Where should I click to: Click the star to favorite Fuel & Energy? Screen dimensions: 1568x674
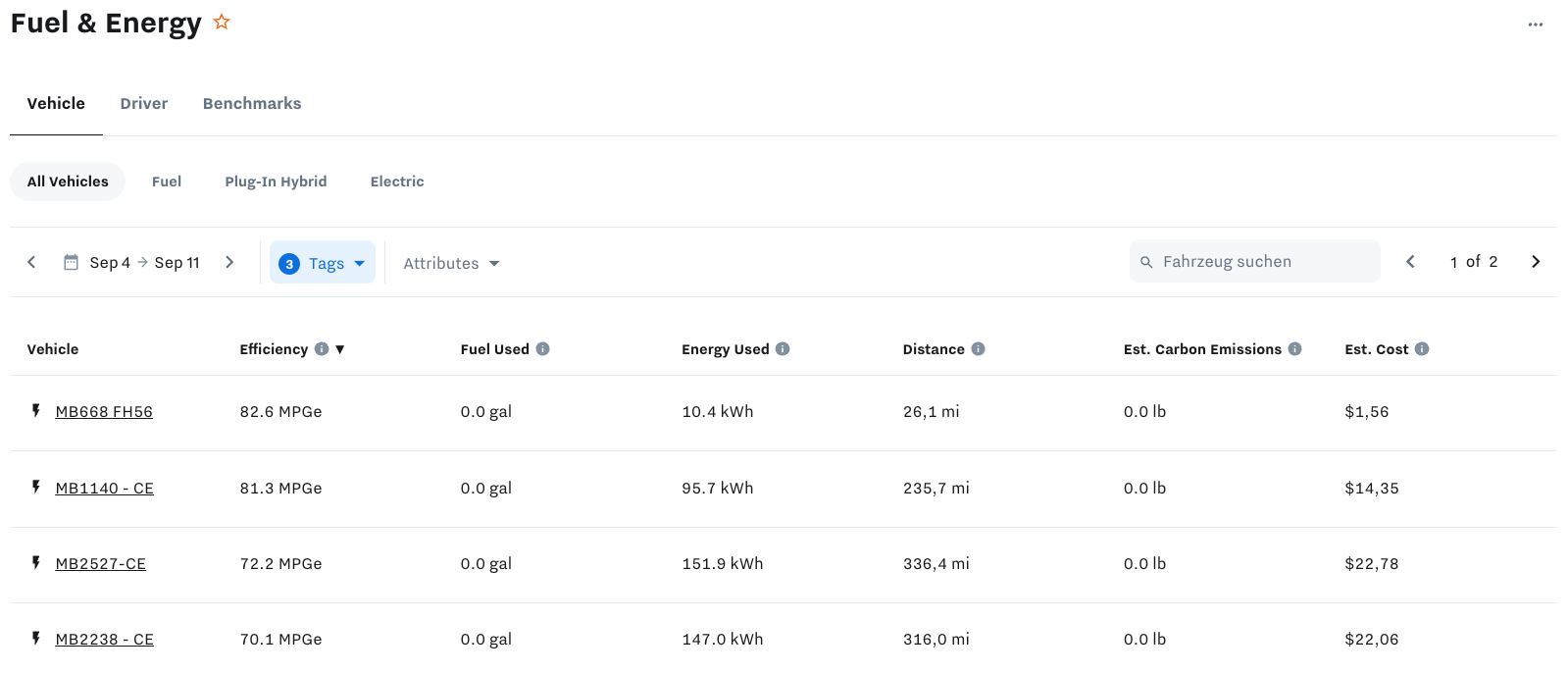222,21
